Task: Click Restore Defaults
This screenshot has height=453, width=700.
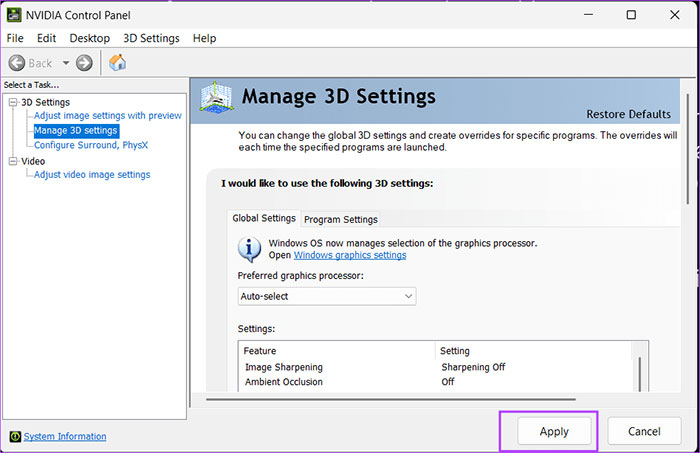Action: (628, 114)
